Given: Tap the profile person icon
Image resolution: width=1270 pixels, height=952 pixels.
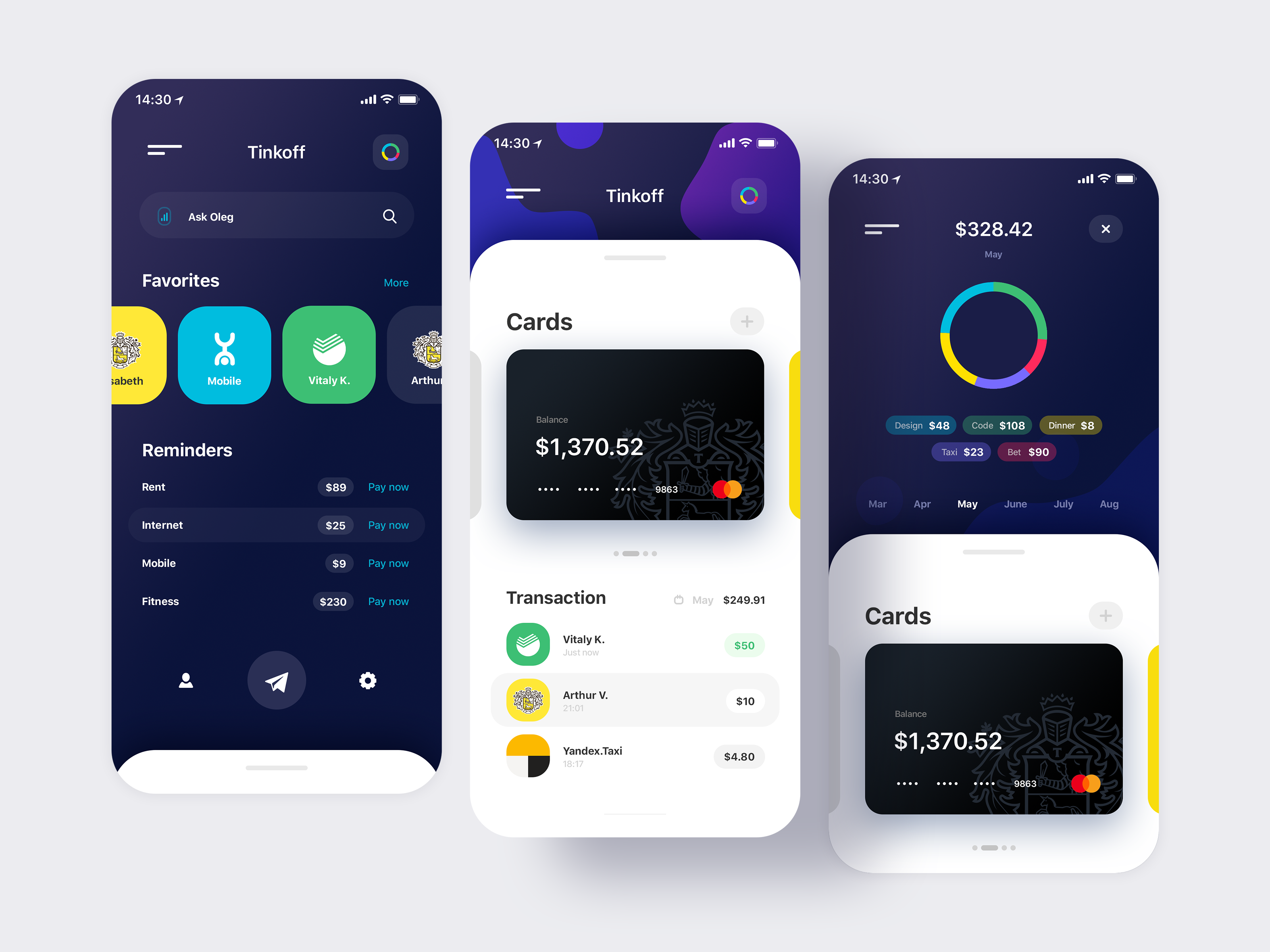Looking at the screenshot, I should pyautogui.click(x=184, y=681).
